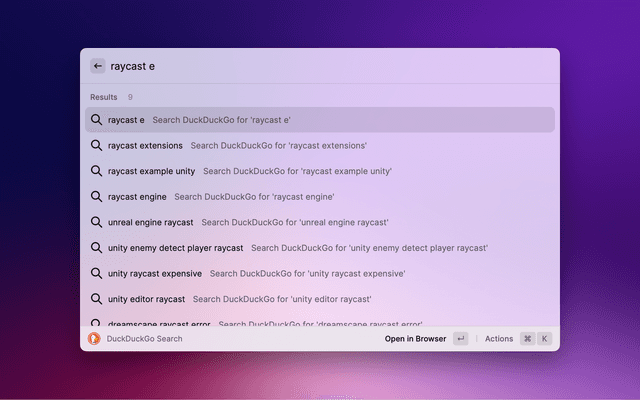Select the 'raycast extensions' suggestion

point(320,145)
